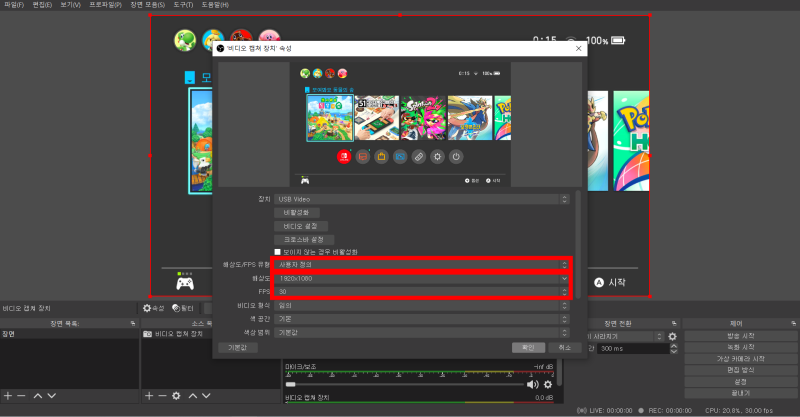The height and width of the screenshot is (417, 800).
Task: Click the 비디오 설정 button
Action: (301, 226)
